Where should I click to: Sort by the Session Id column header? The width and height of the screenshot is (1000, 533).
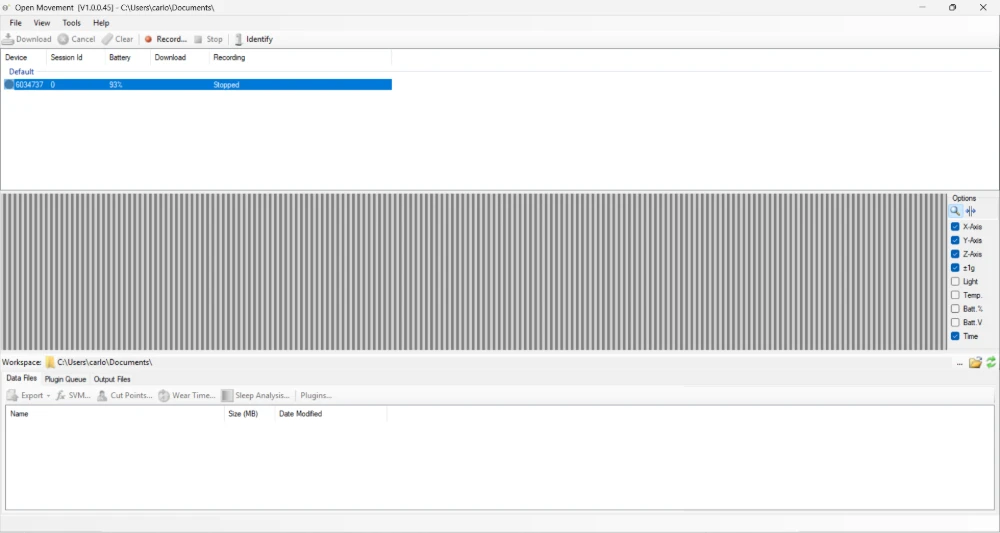[75, 57]
